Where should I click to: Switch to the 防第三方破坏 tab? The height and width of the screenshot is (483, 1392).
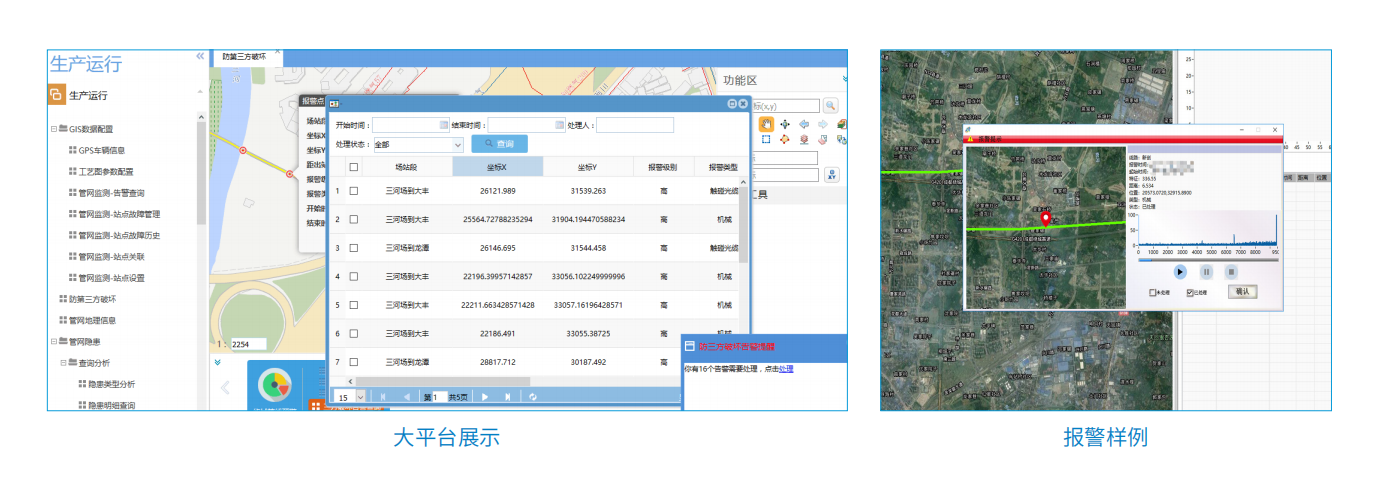(245, 58)
